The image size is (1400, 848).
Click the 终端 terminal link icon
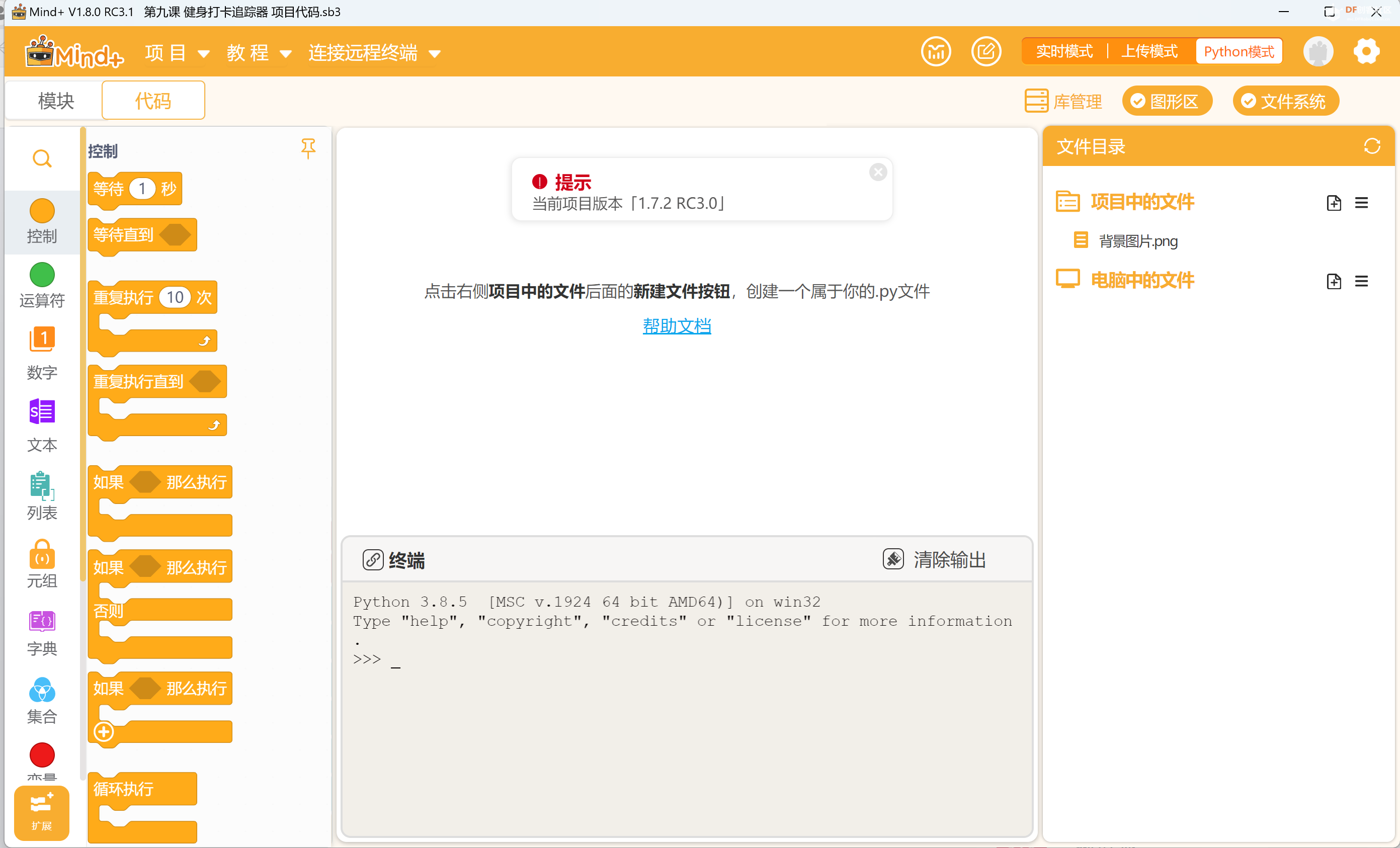373,559
